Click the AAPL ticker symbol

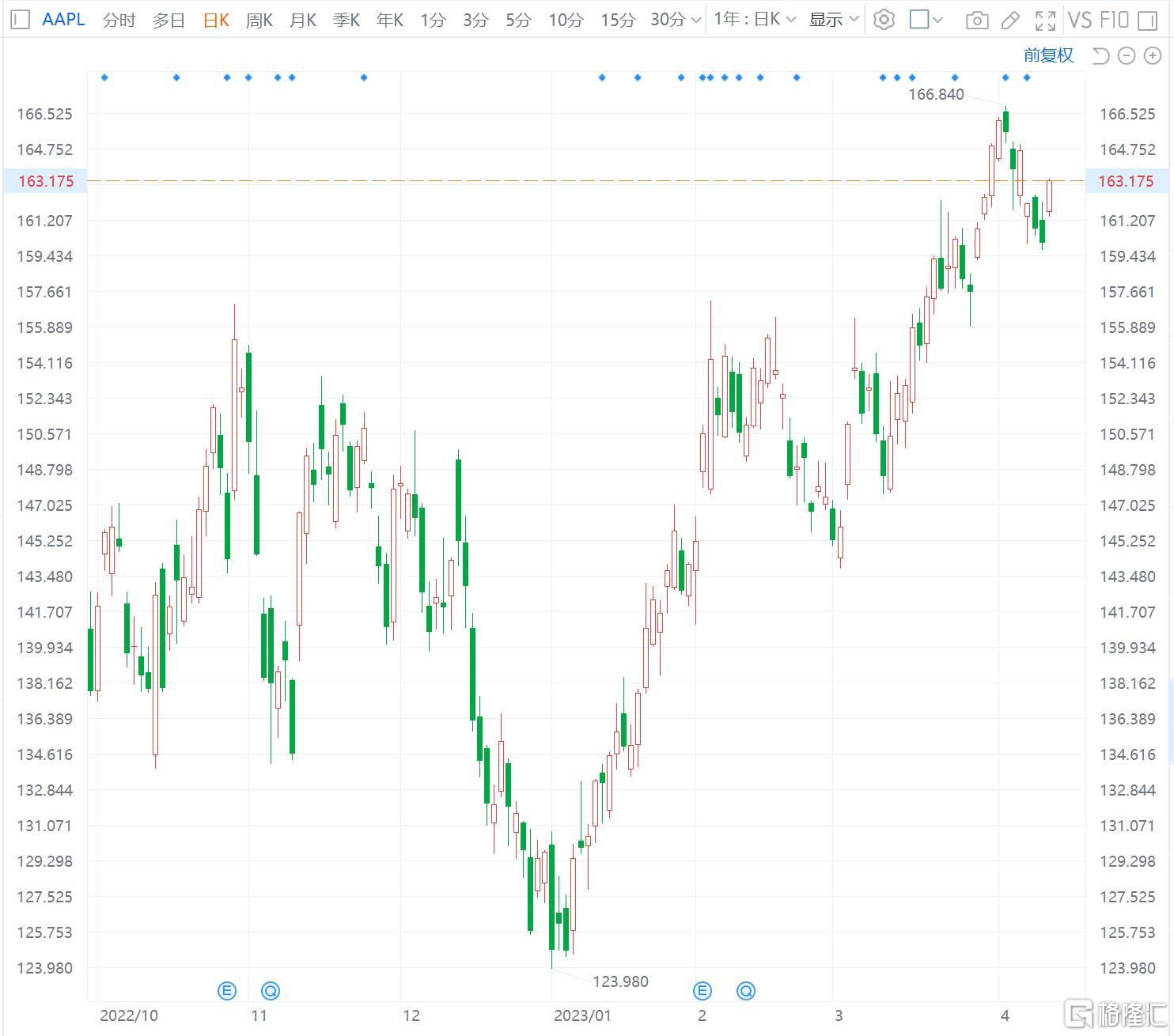[x=63, y=20]
